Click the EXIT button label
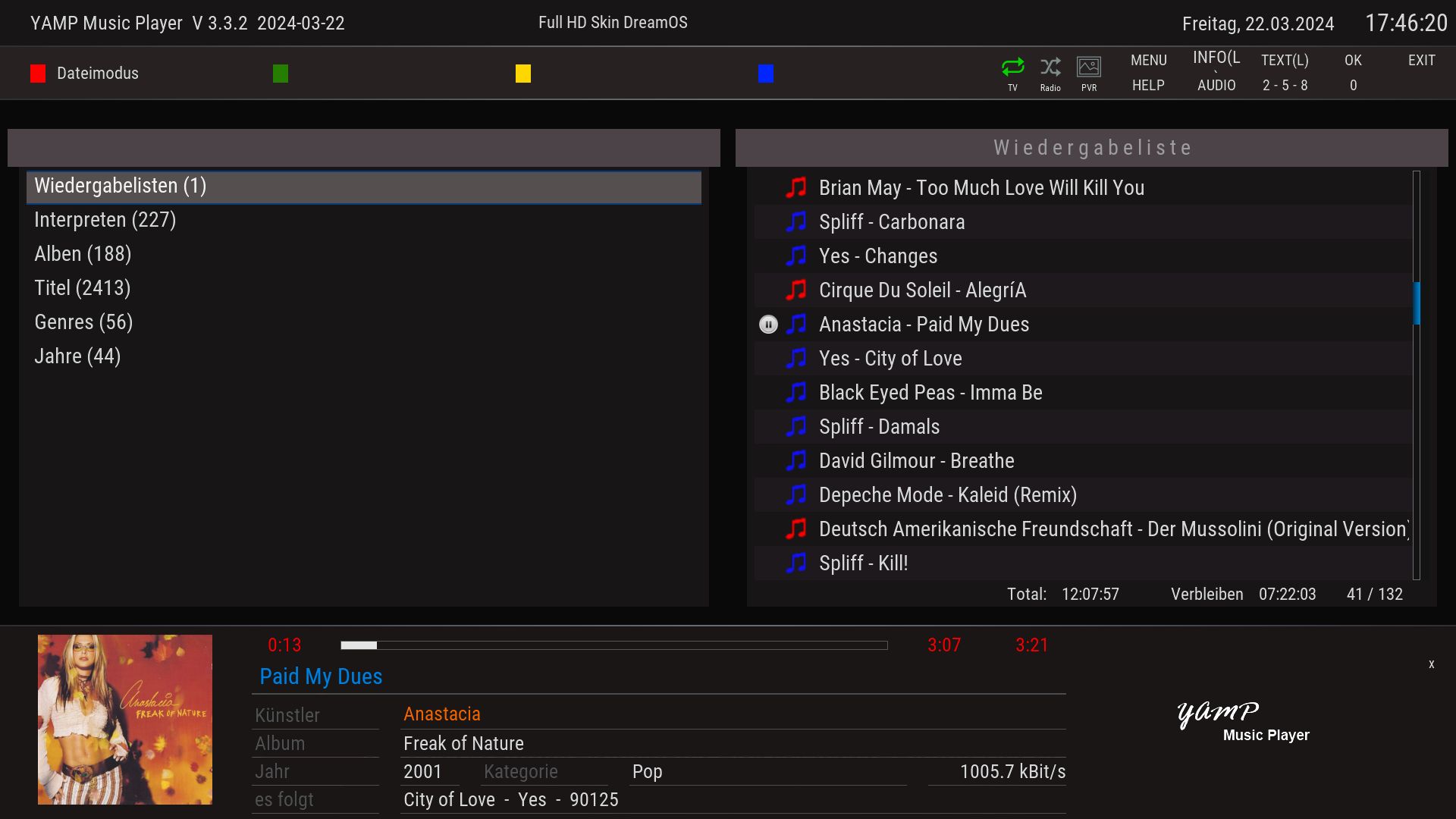 pyautogui.click(x=1421, y=60)
